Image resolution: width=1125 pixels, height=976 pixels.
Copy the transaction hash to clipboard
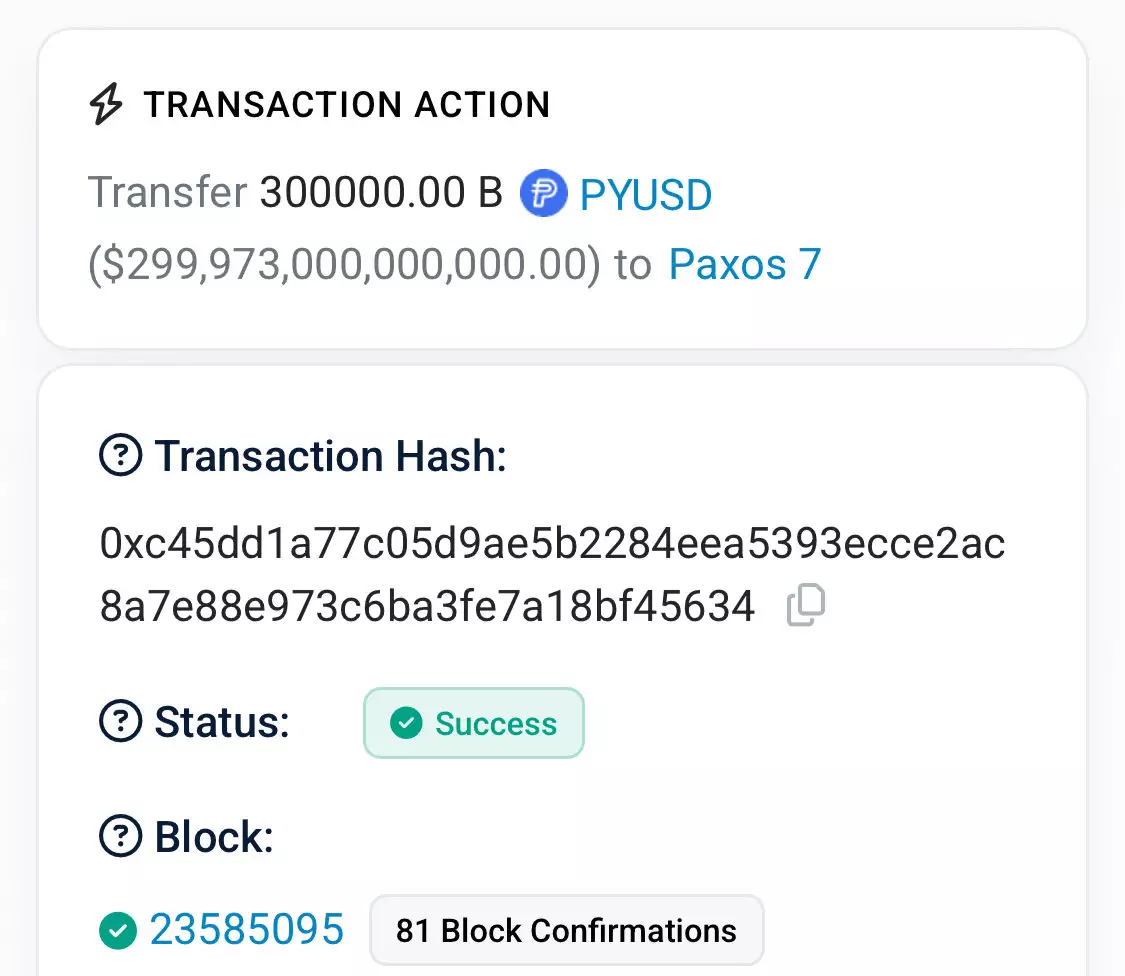click(806, 606)
